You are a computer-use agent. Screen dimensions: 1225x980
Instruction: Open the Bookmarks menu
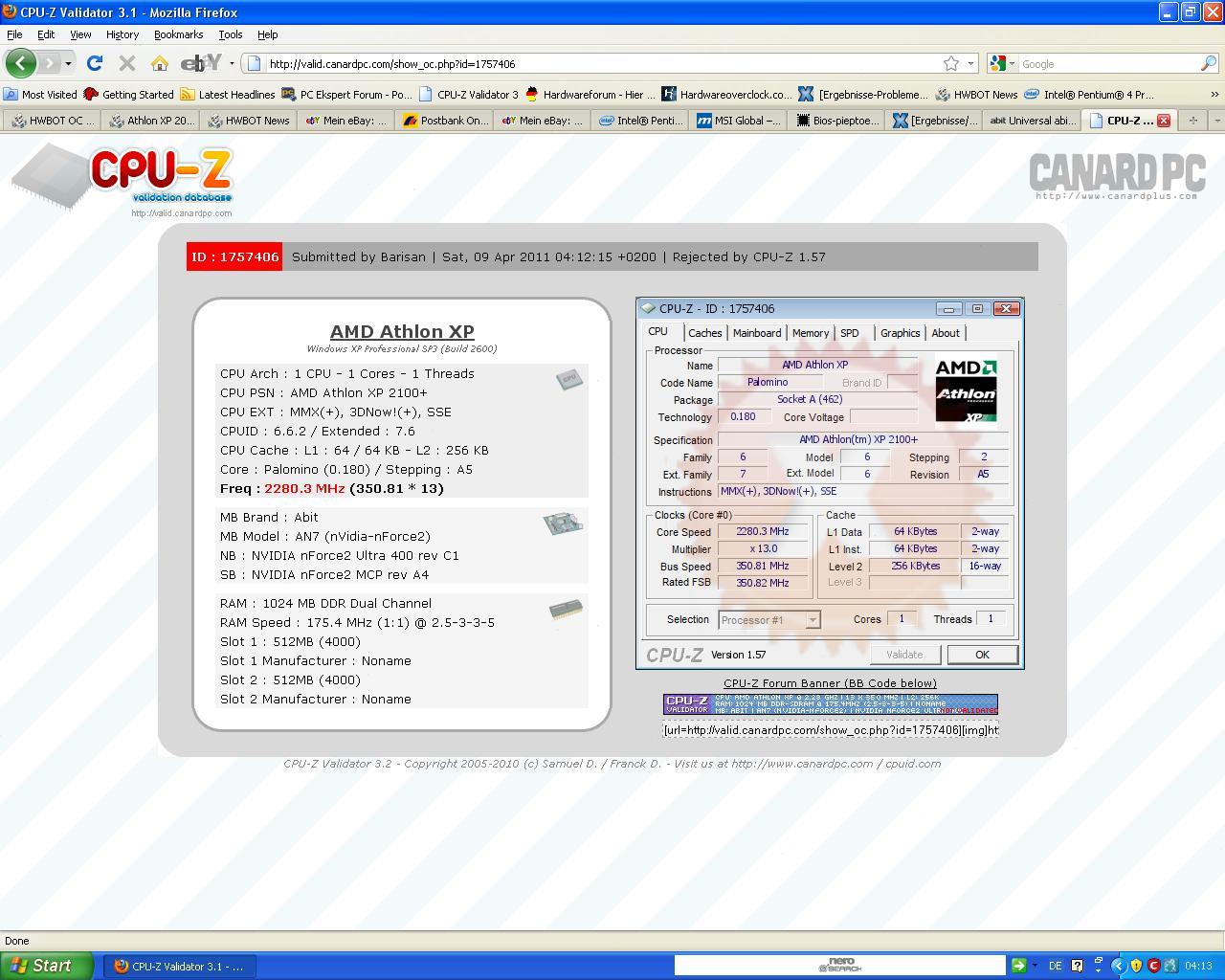coord(178,34)
